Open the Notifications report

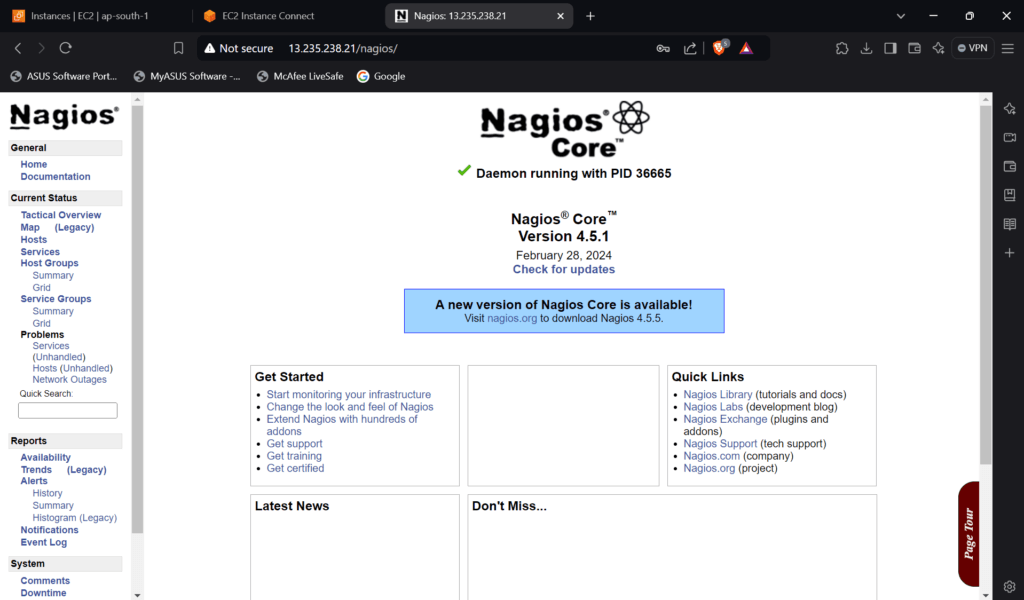coord(49,530)
